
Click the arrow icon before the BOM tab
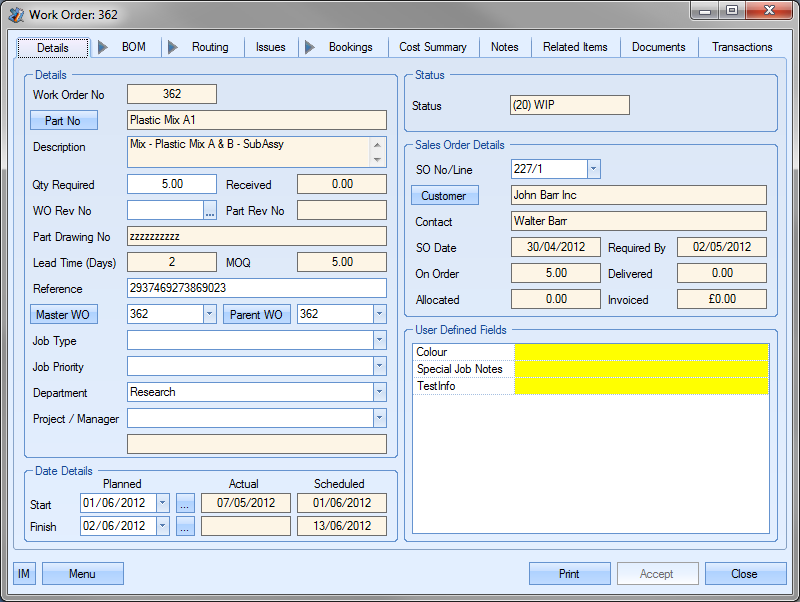pyautogui.click(x=103, y=47)
